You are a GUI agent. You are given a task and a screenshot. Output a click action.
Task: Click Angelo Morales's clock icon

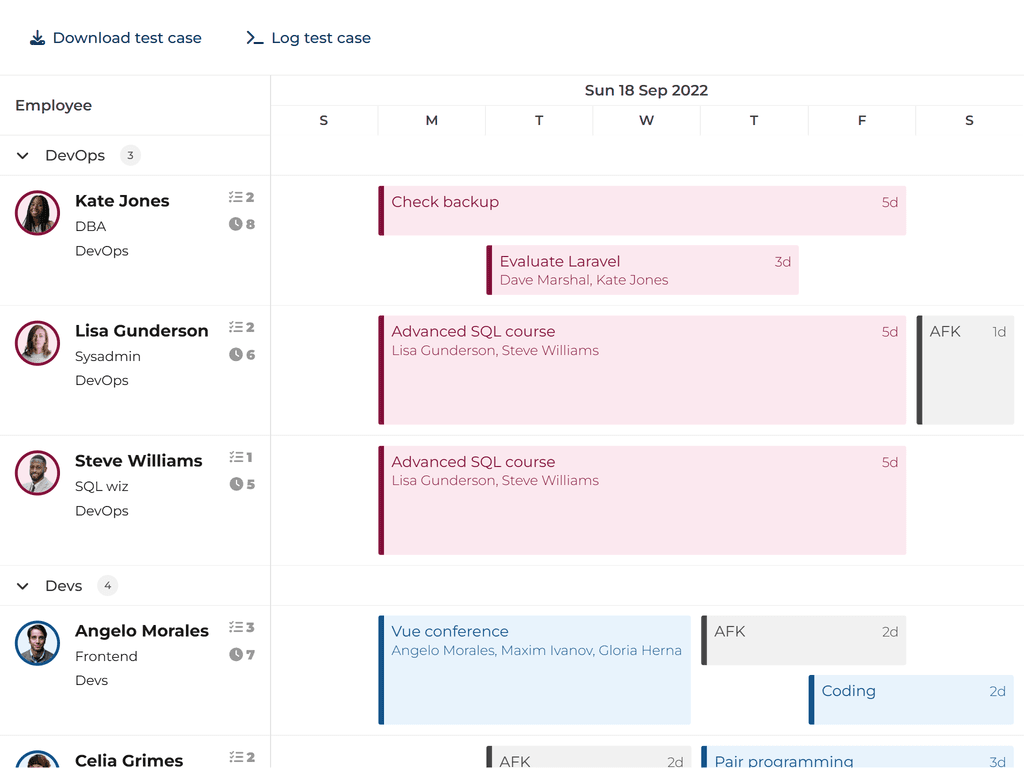click(236, 654)
